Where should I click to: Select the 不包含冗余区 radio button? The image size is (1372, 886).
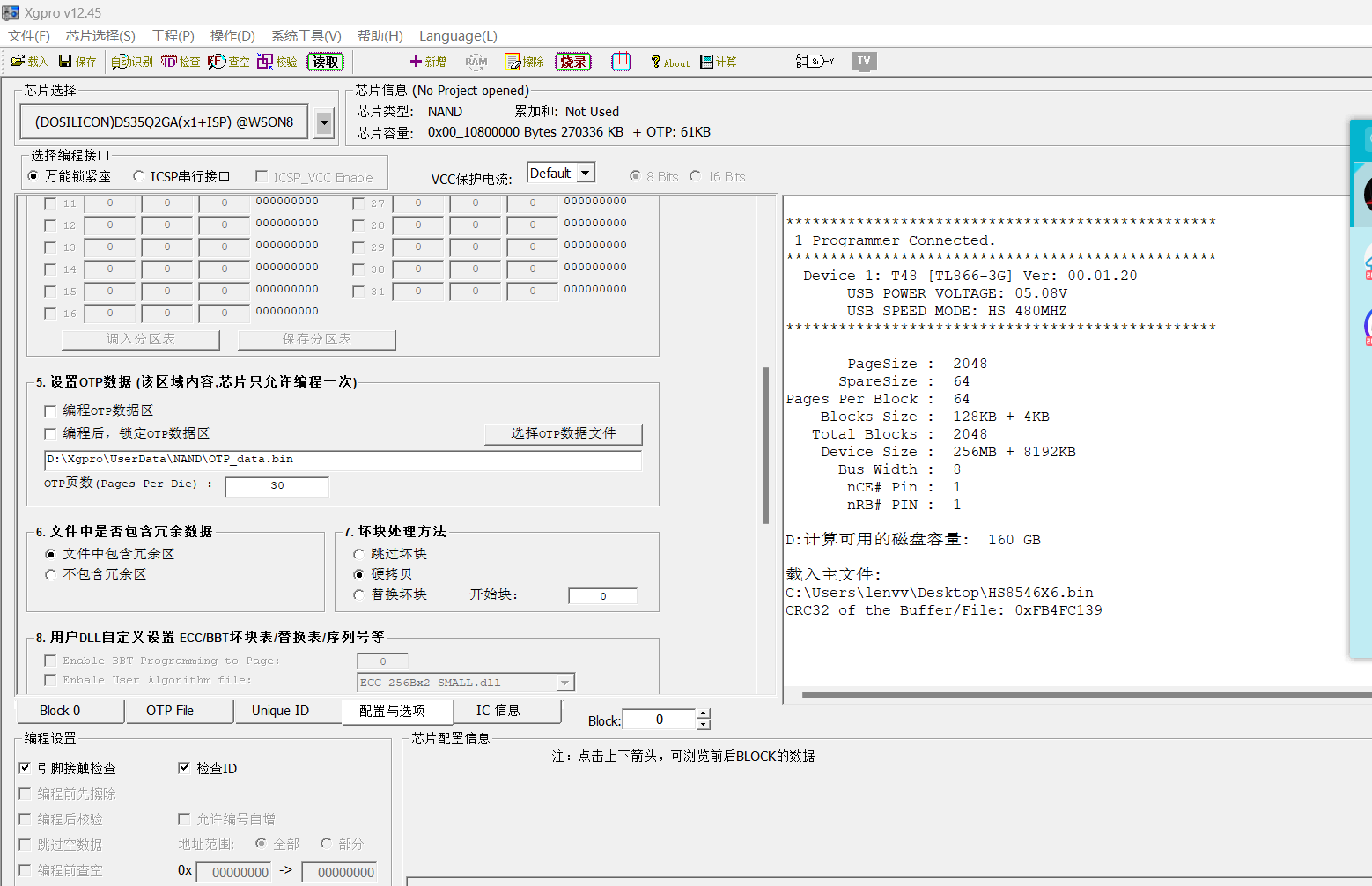pos(51,574)
